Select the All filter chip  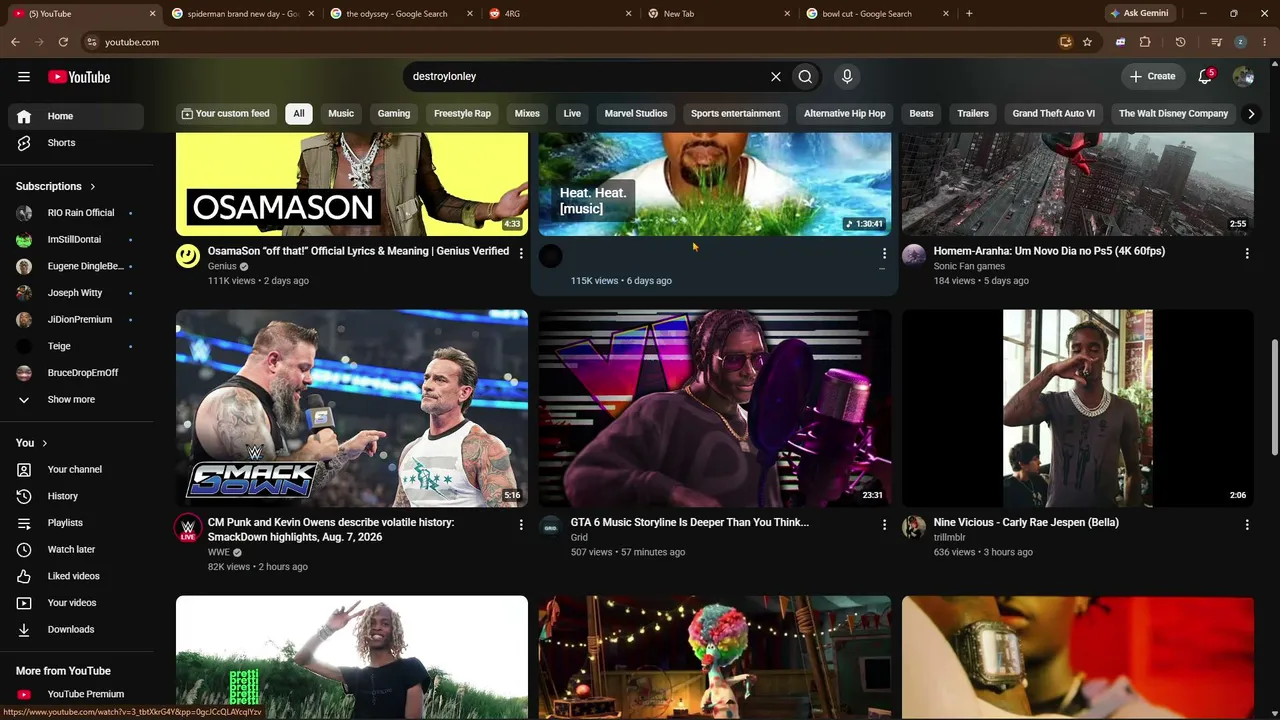point(298,113)
